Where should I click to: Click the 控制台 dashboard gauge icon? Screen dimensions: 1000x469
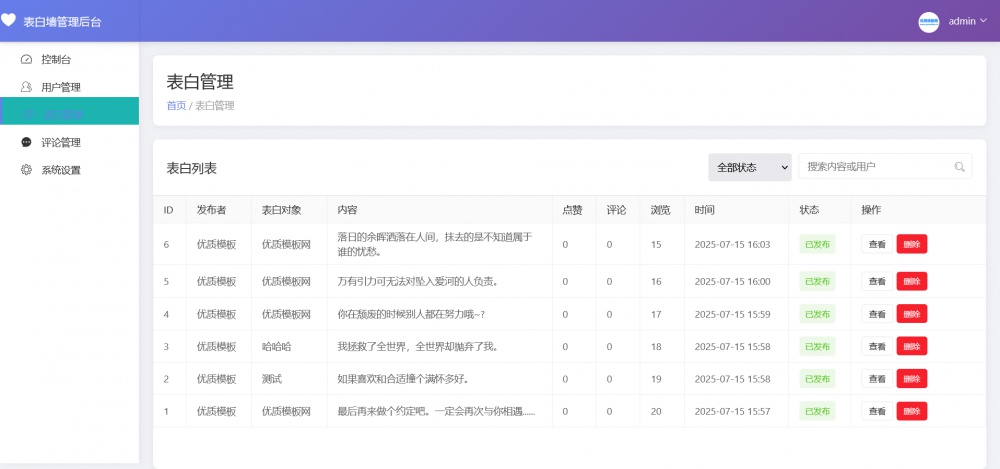point(27,59)
